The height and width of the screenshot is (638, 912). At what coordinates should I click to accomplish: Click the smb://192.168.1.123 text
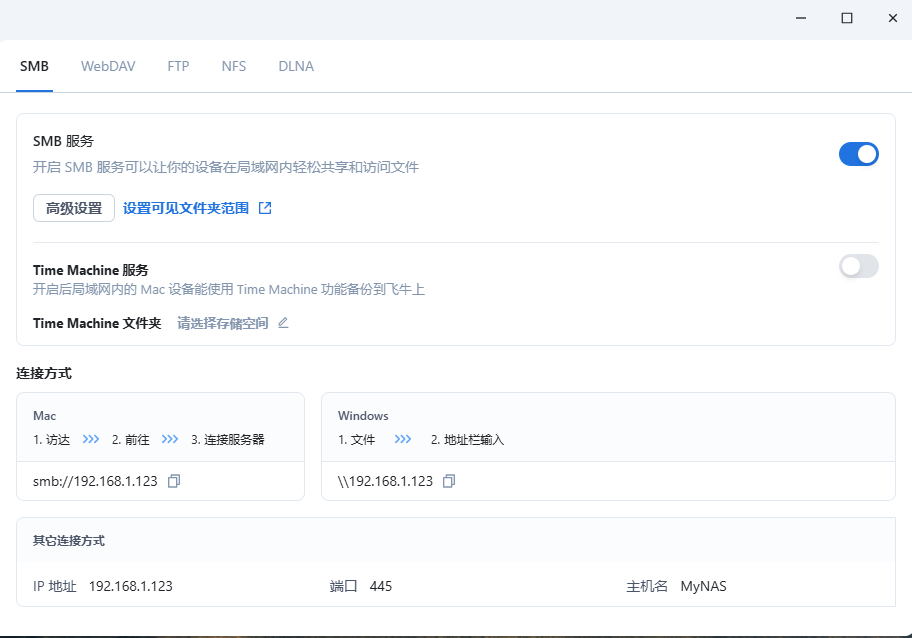[95, 482]
